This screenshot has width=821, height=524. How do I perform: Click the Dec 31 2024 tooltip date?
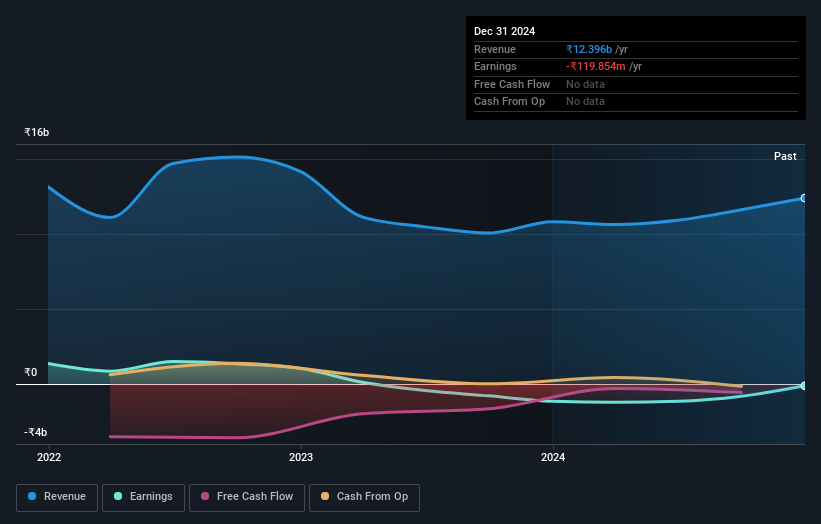point(505,31)
